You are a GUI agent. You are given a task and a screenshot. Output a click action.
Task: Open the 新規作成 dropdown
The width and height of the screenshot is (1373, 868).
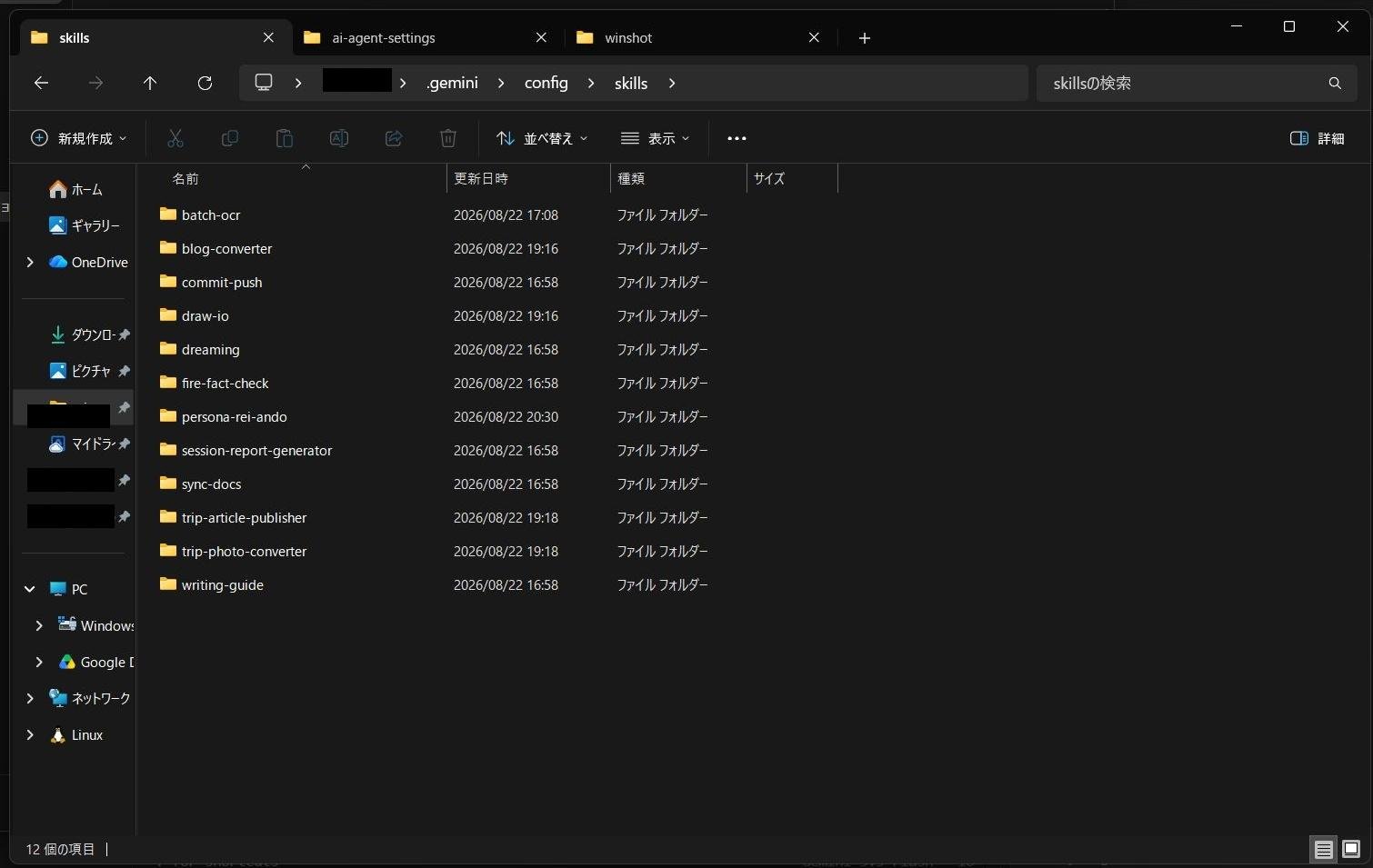tap(78, 138)
